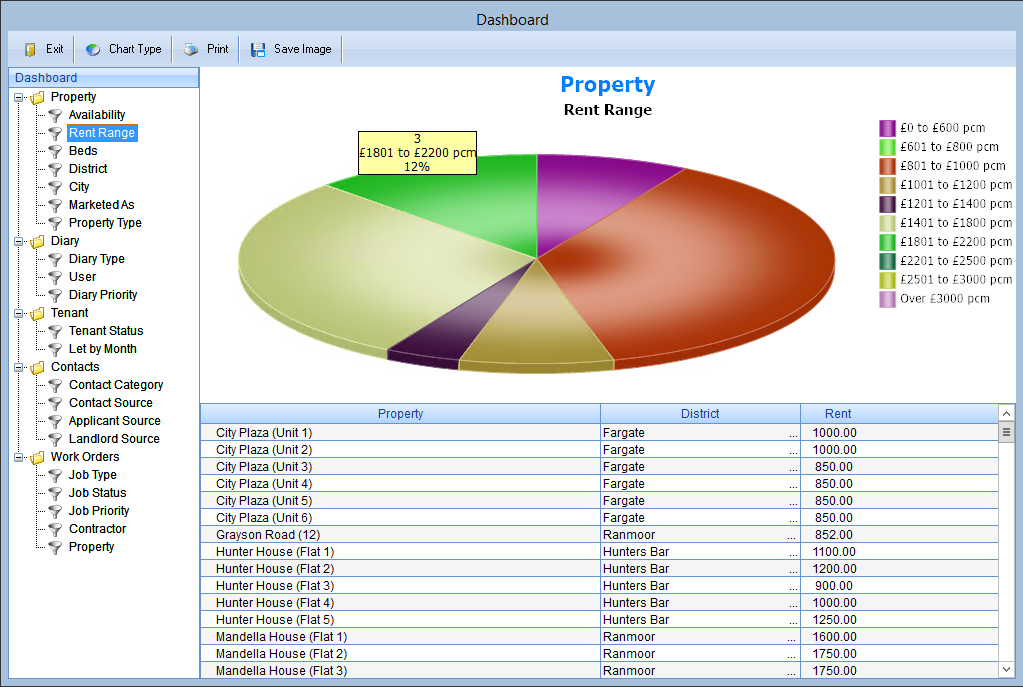The height and width of the screenshot is (687, 1023).
Task: Click the table scrollbar down arrow
Action: click(1006, 669)
